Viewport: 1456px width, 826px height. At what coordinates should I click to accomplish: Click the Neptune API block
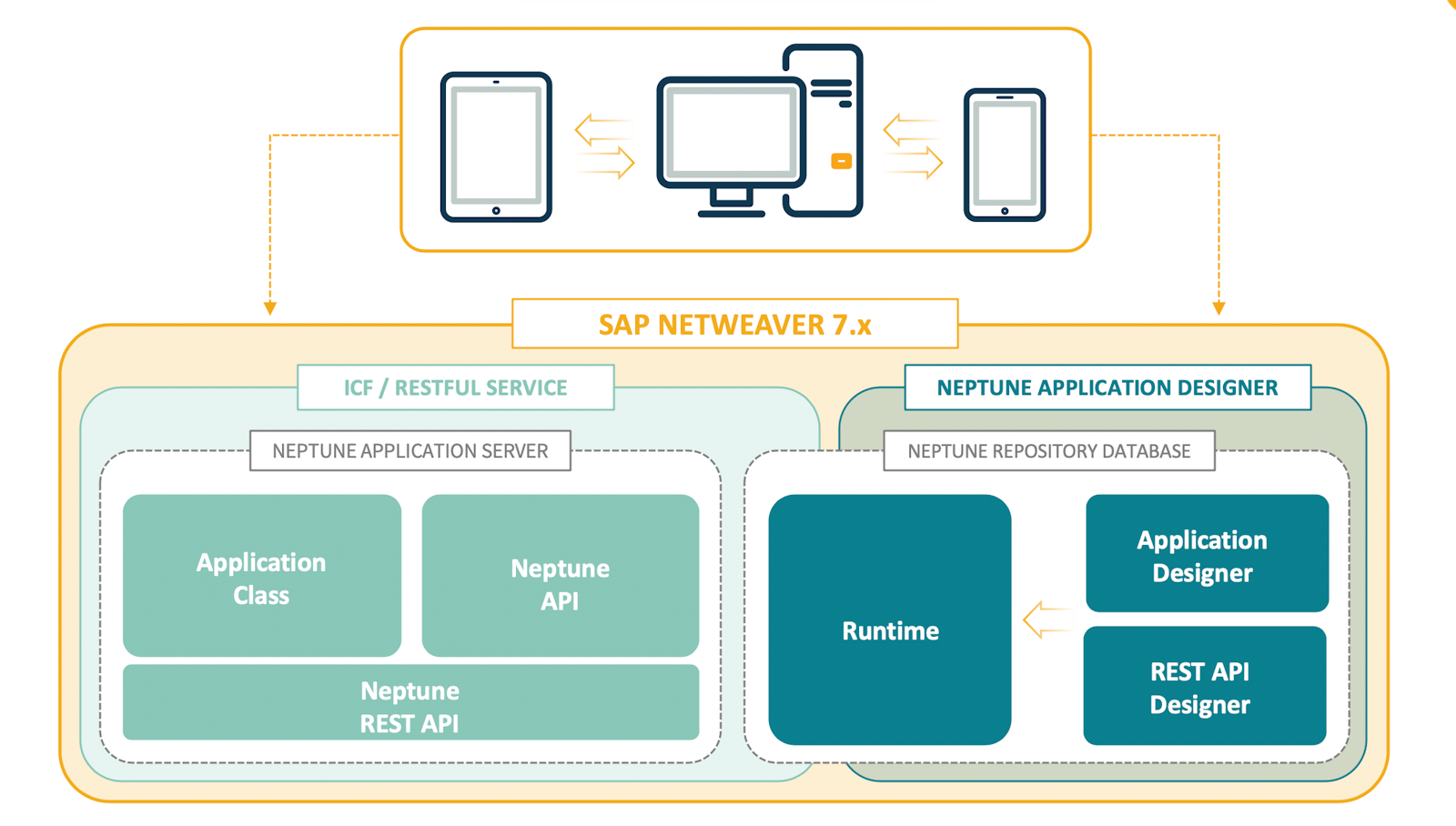(560, 583)
